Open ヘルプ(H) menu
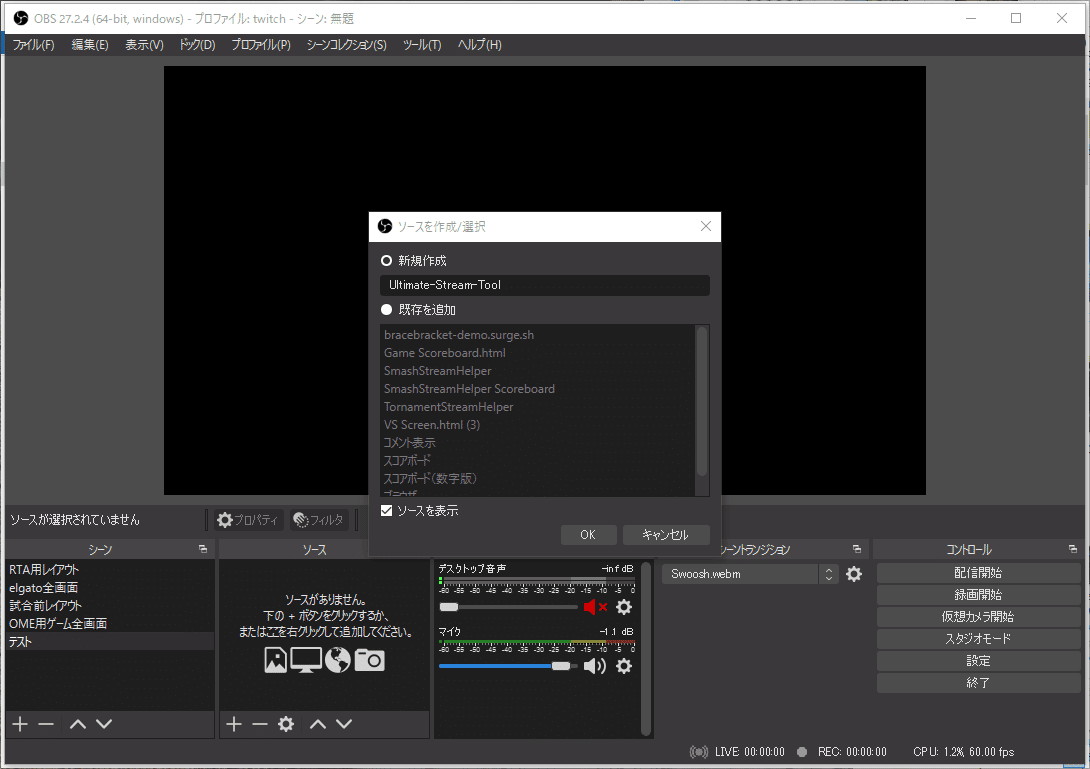Image resolution: width=1090 pixels, height=769 pixels. (x=480, y=44)
